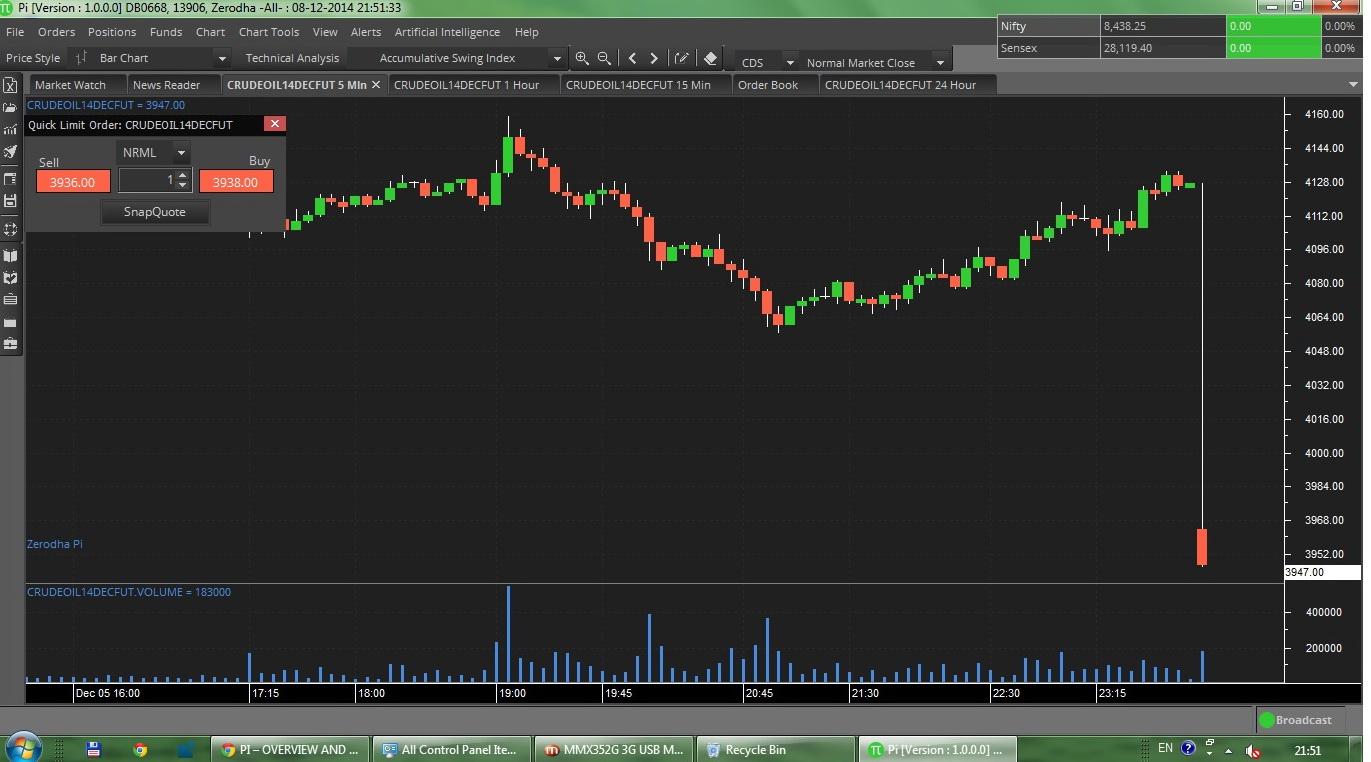Switch to CRUDEOIL14DECFUT 15 Min tab

click(644, 85)
